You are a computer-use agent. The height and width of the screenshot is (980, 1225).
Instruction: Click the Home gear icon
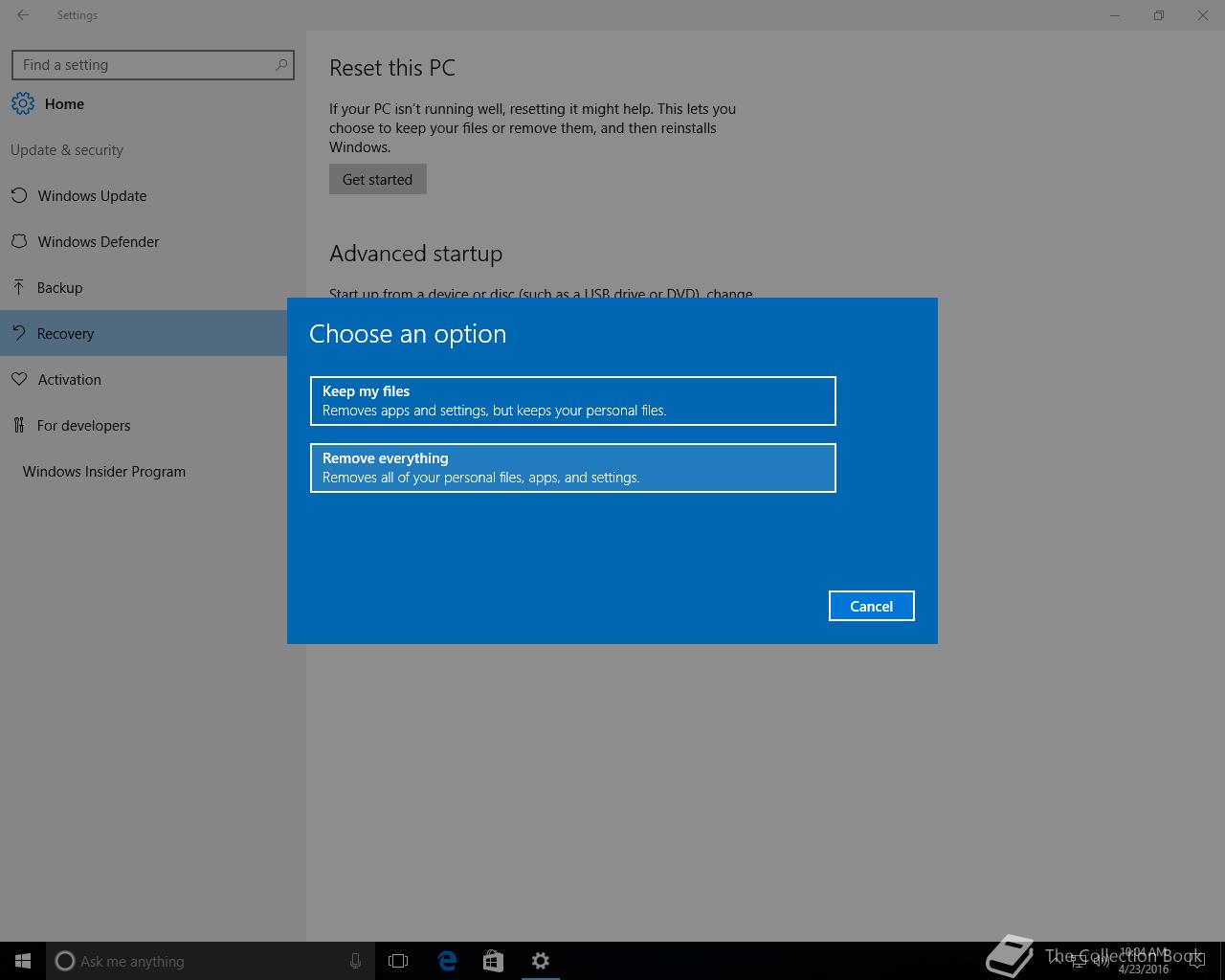23,103
